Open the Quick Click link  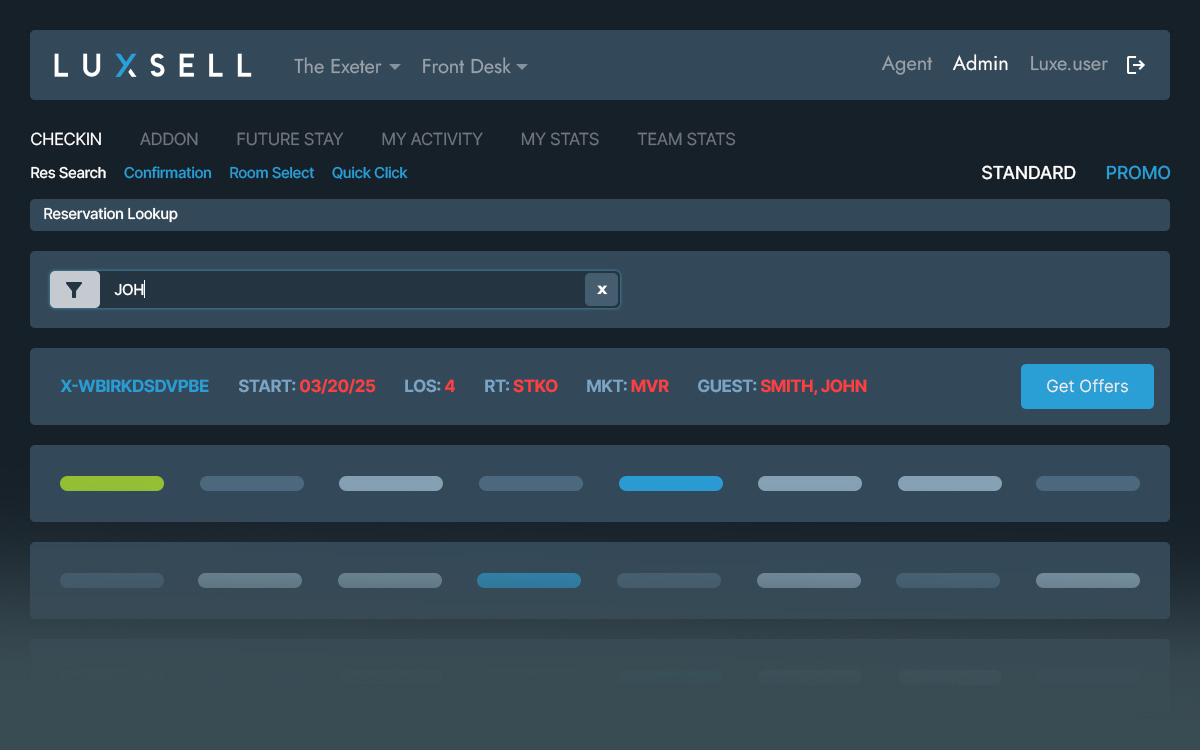click(x=369, y=173)
